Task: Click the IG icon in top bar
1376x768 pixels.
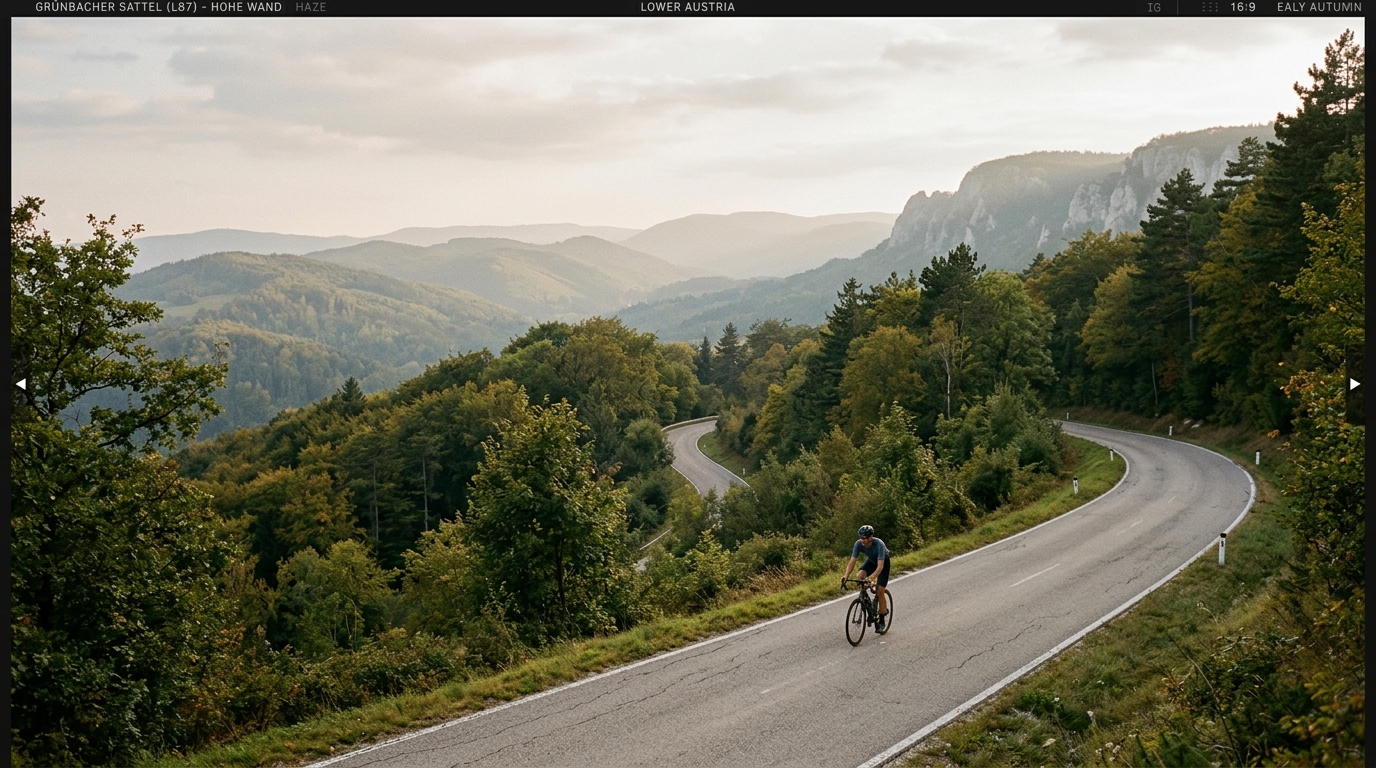Action: (1154, 7)
